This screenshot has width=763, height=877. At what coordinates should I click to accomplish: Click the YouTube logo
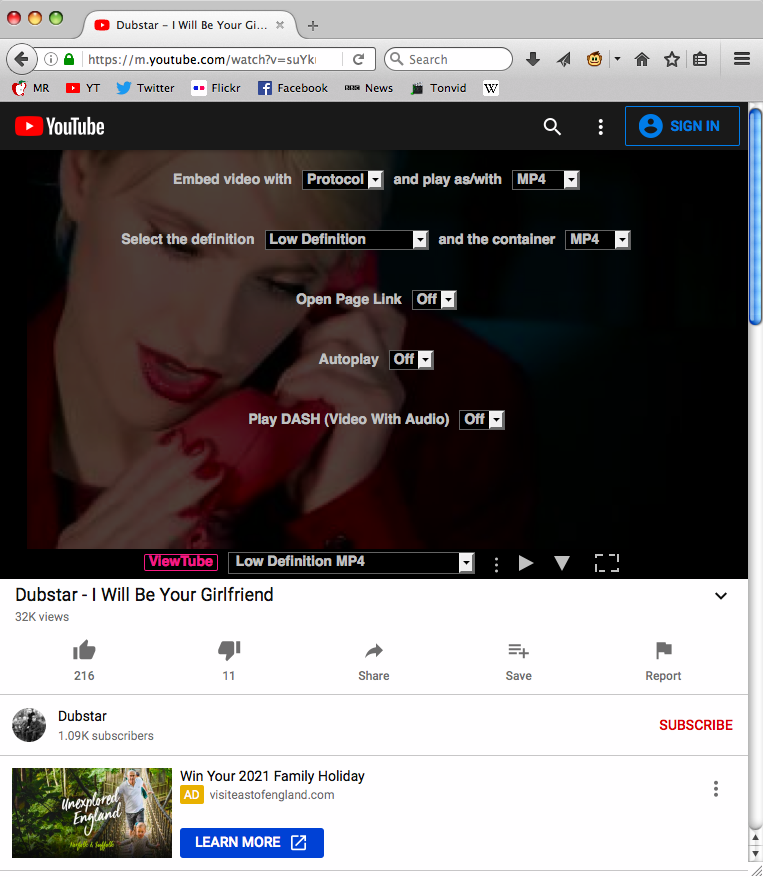point(60,126)
